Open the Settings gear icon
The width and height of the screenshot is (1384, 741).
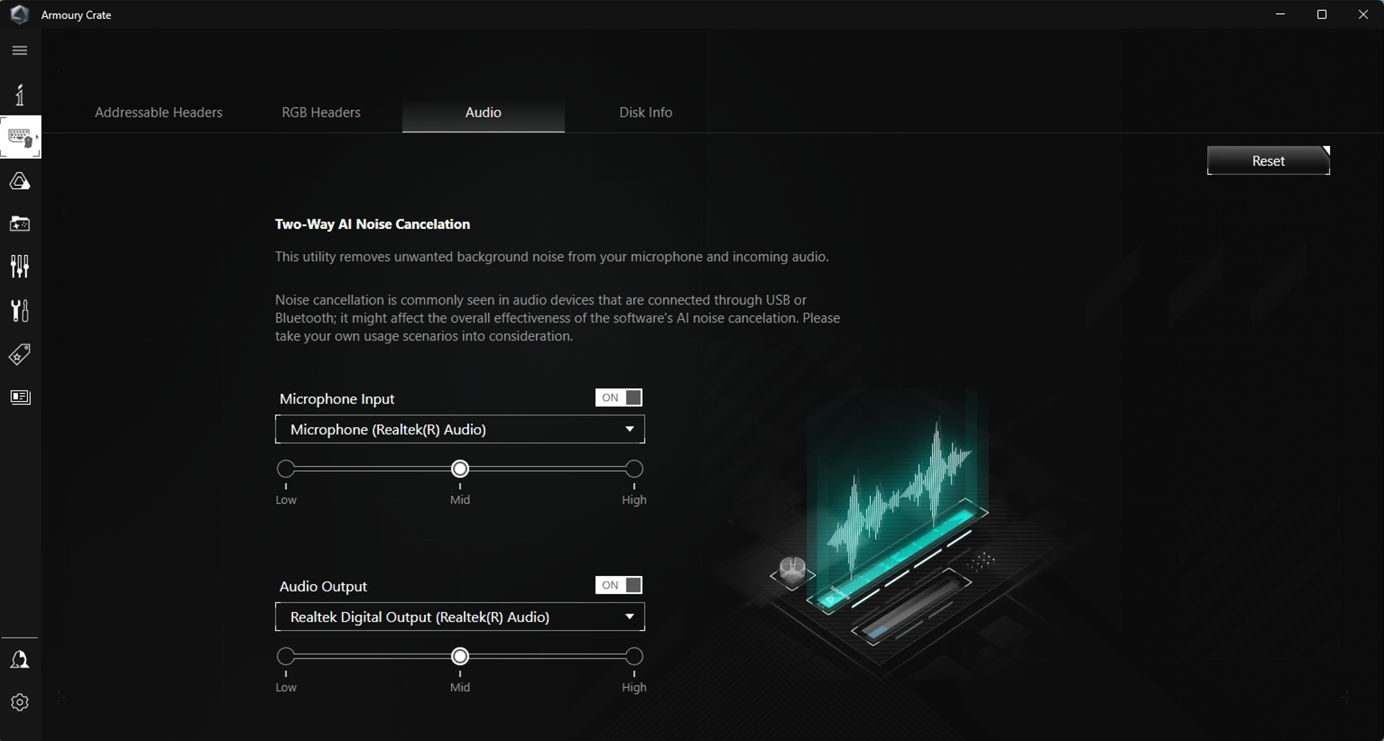[20, 702]
